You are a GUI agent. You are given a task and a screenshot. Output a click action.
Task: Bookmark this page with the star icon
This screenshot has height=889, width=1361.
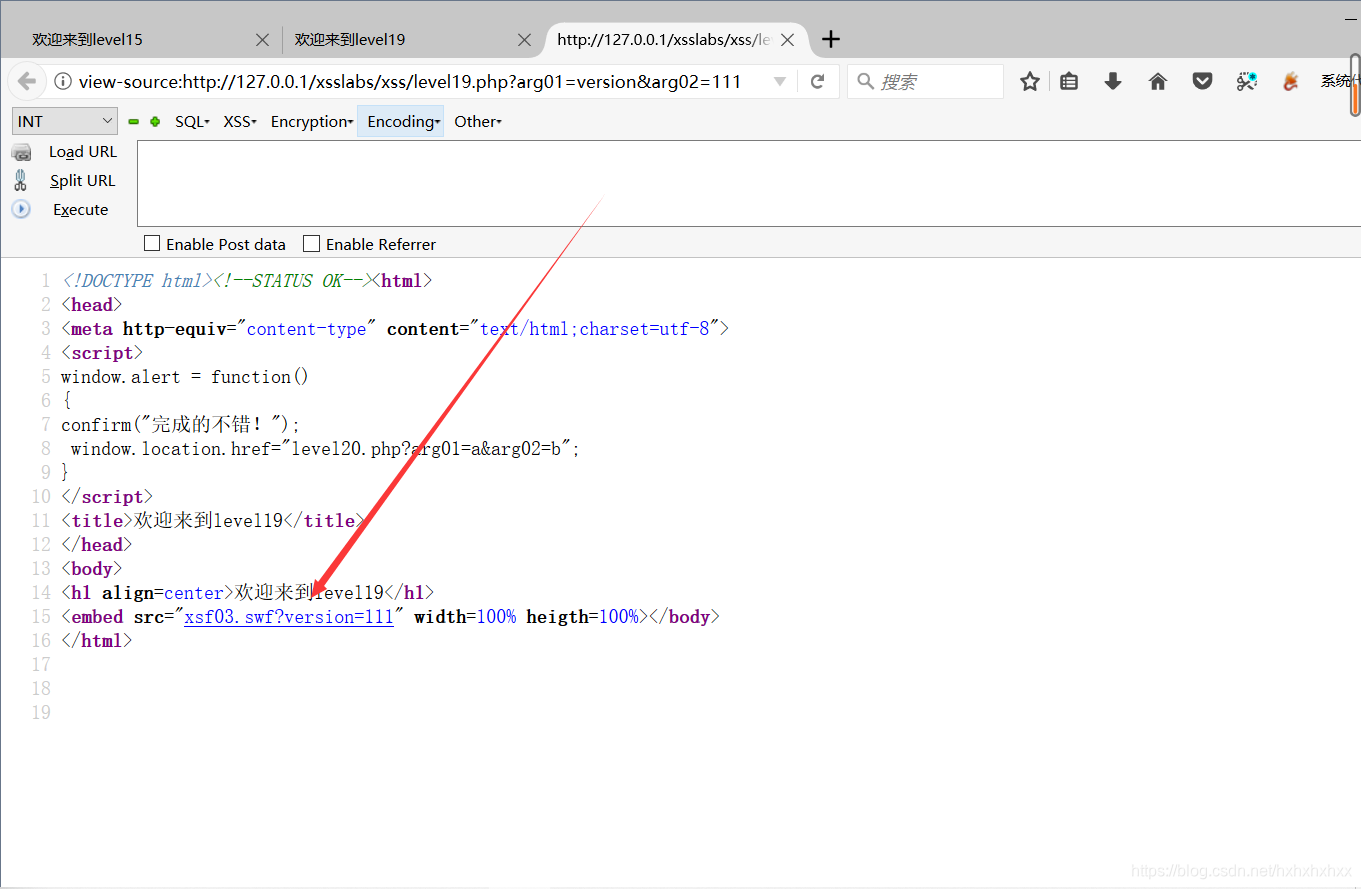pos(1030,82)
